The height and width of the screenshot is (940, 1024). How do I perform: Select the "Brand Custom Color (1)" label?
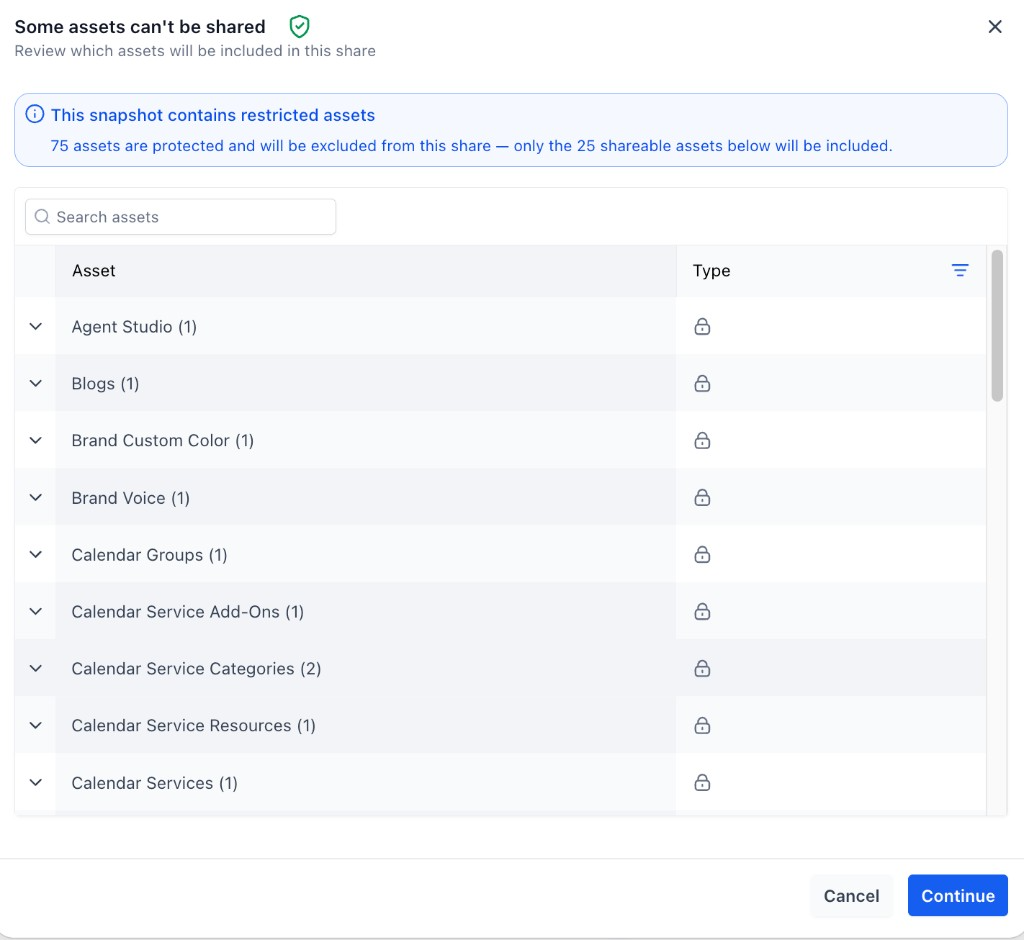pos(163,440)
